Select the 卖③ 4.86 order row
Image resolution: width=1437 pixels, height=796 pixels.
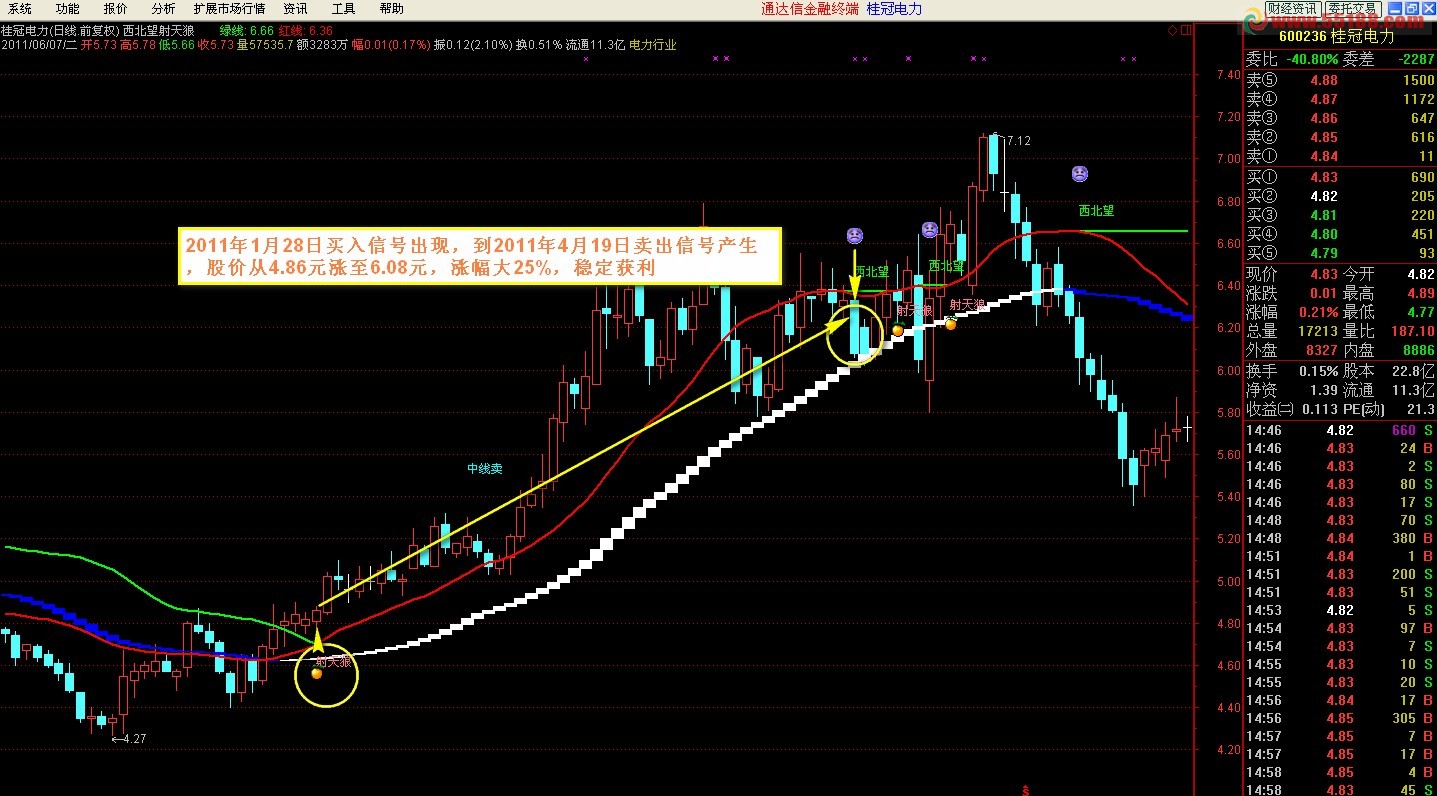(x=1339, y=118)
